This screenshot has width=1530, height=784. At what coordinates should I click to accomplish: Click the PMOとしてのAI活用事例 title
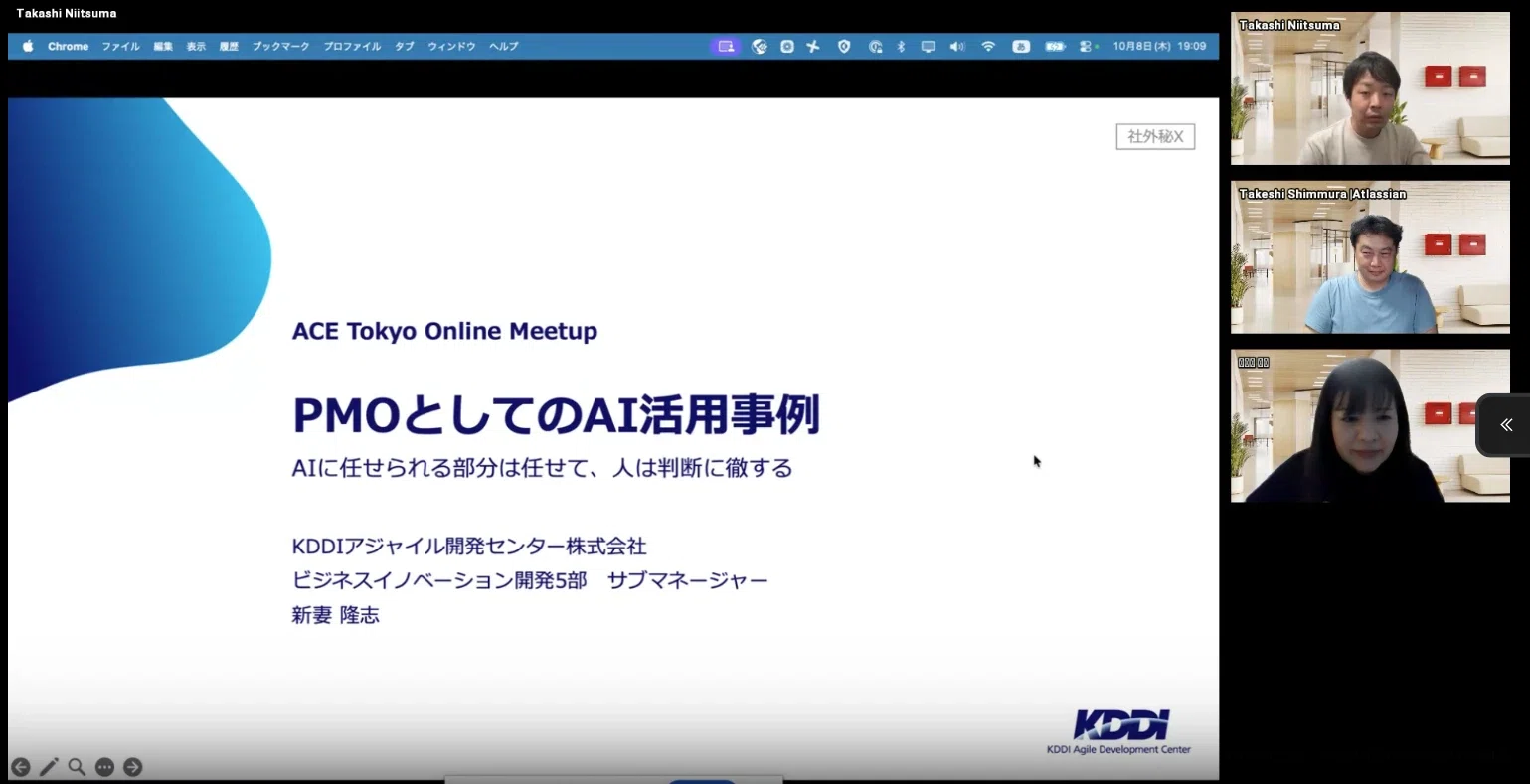[556, 415]
